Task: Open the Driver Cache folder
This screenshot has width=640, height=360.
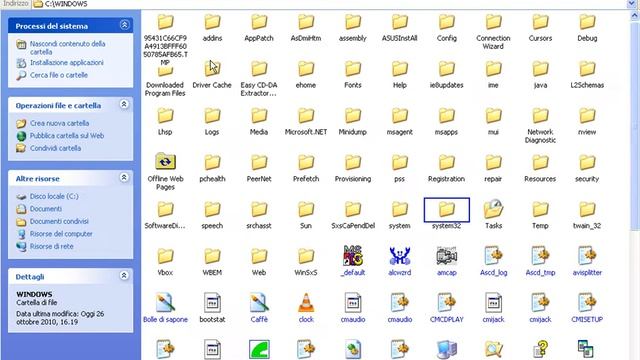Action: pyautogui.click(x=212, y=69)
